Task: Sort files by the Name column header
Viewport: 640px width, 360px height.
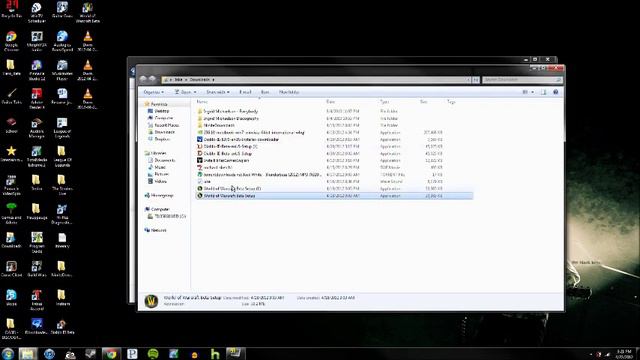Action: click(202, 102)
